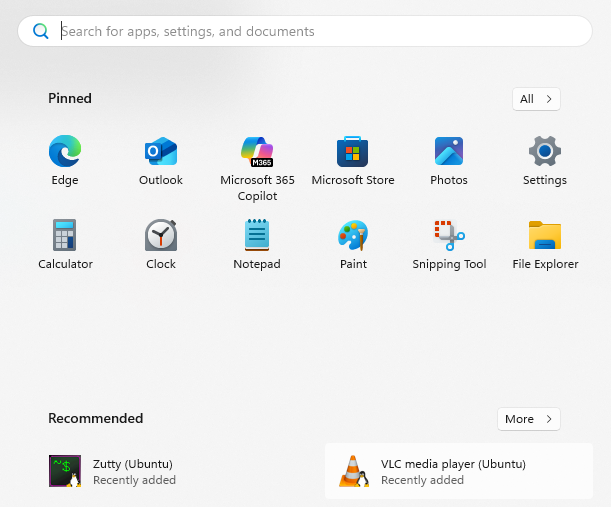Open File Explorer from pinned apps
The width and height of the screenshot is (611, 507).
[x=545, y=244]
